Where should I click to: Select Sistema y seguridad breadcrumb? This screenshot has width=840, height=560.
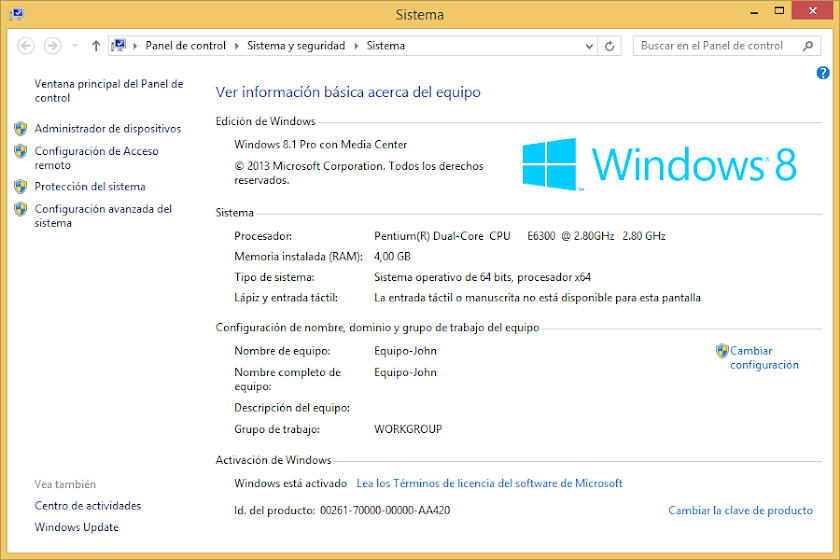[x=296, y=46]
